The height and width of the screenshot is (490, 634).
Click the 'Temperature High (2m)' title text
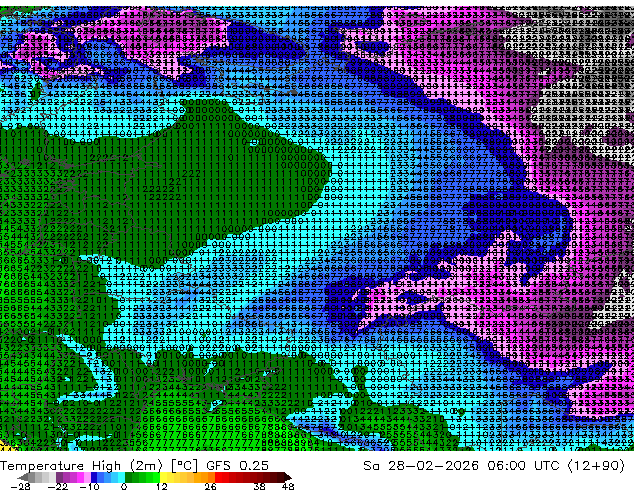click(x=81, y=466)
